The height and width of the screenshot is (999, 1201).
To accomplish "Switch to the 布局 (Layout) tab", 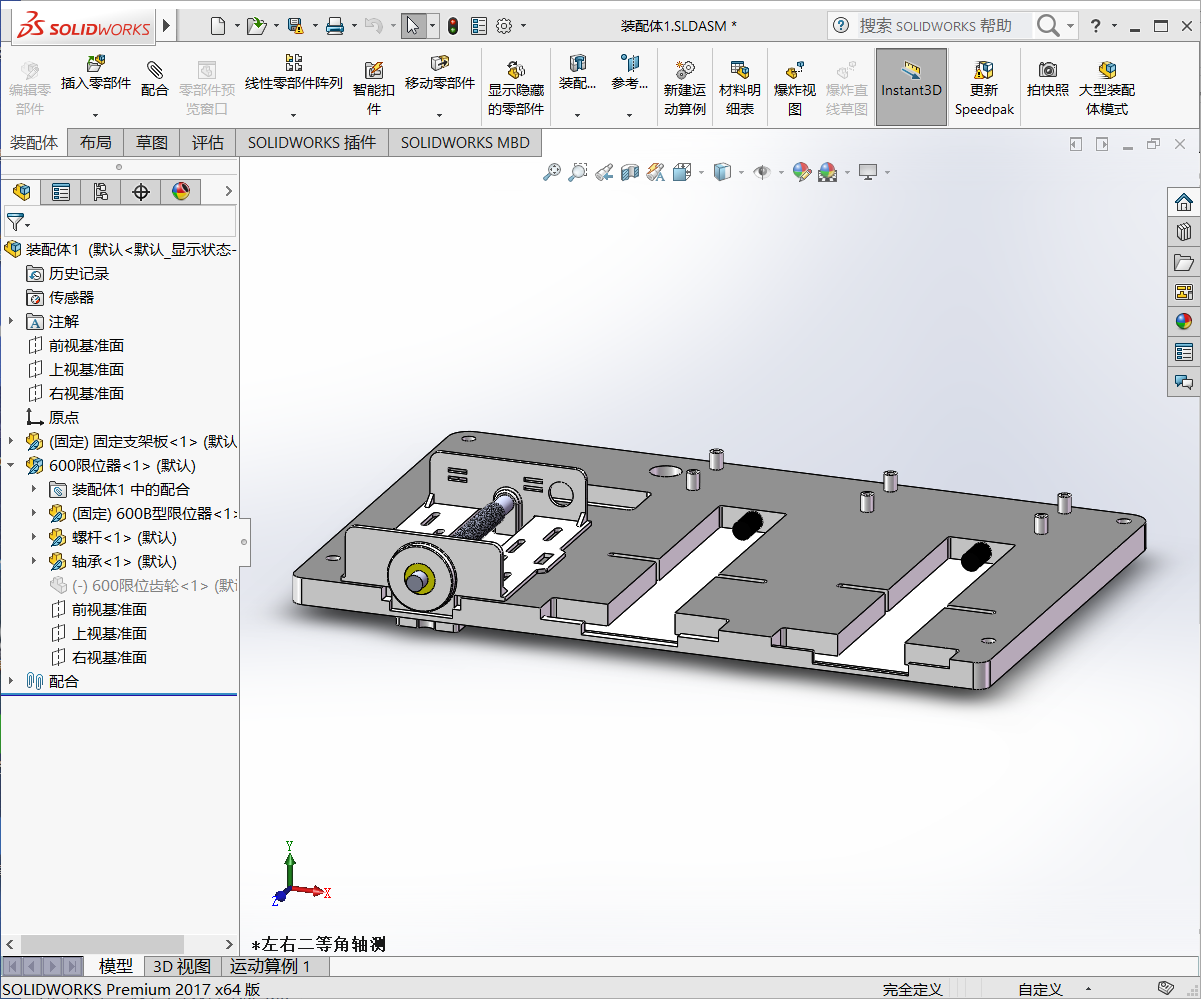I will tap(96, 143).
